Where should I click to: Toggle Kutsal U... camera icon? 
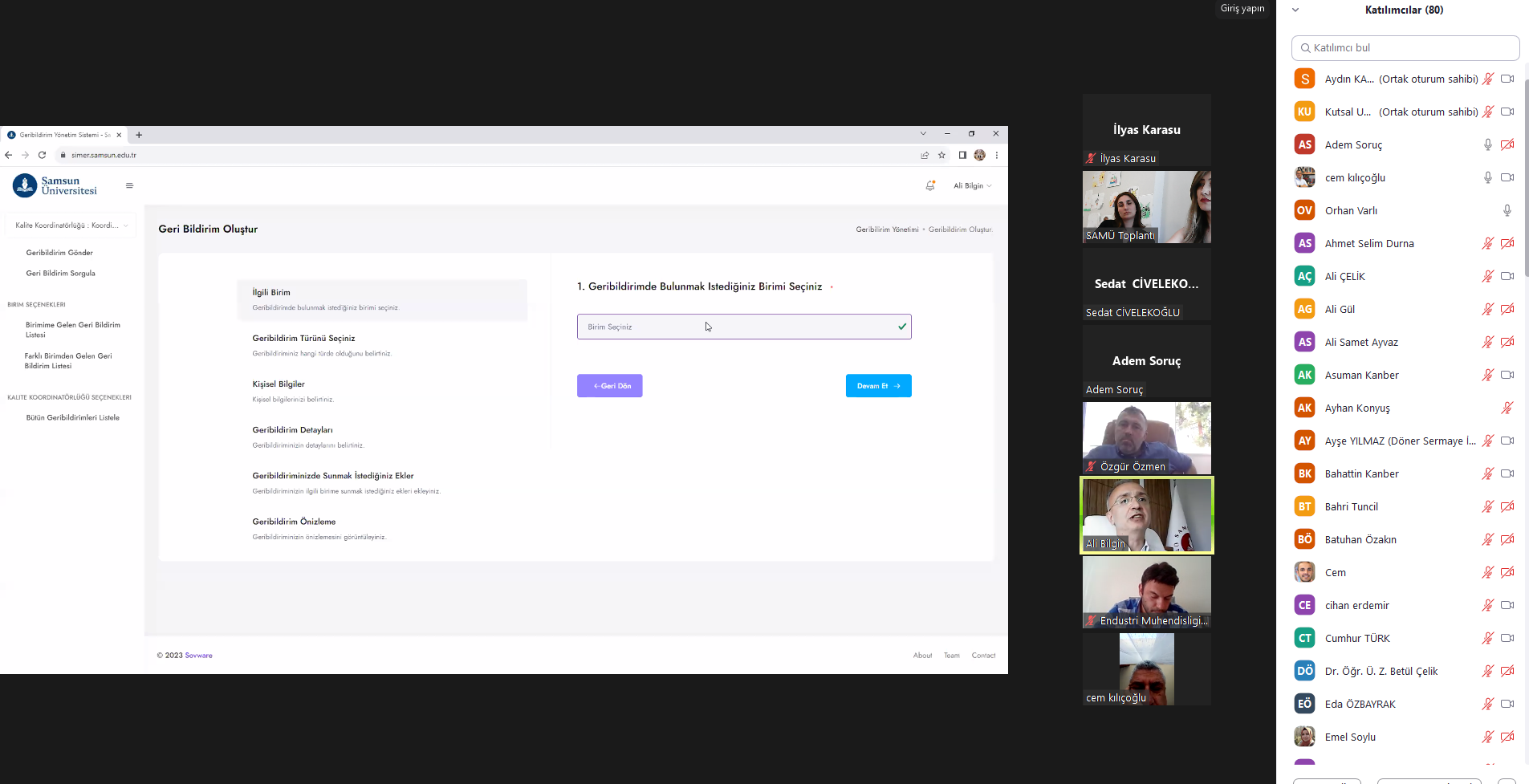click(x=1507, y=112)
